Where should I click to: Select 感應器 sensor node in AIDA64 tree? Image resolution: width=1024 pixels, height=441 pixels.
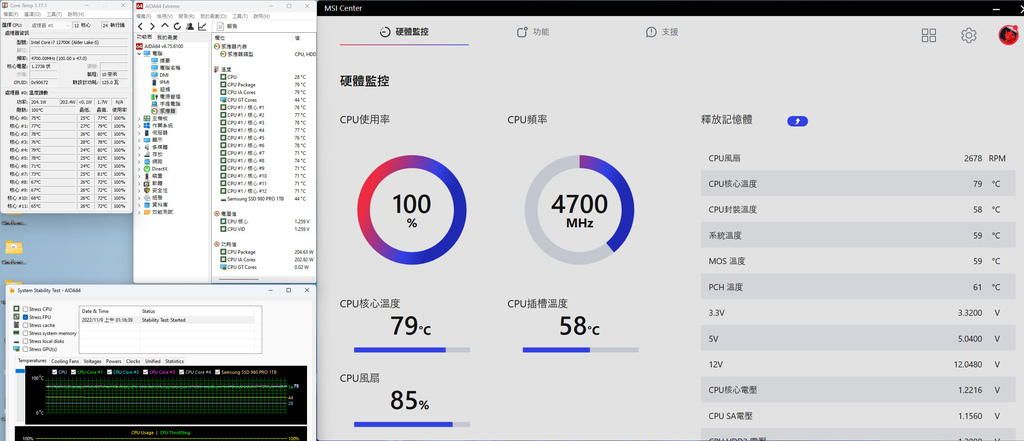click(x=163, y=111)
